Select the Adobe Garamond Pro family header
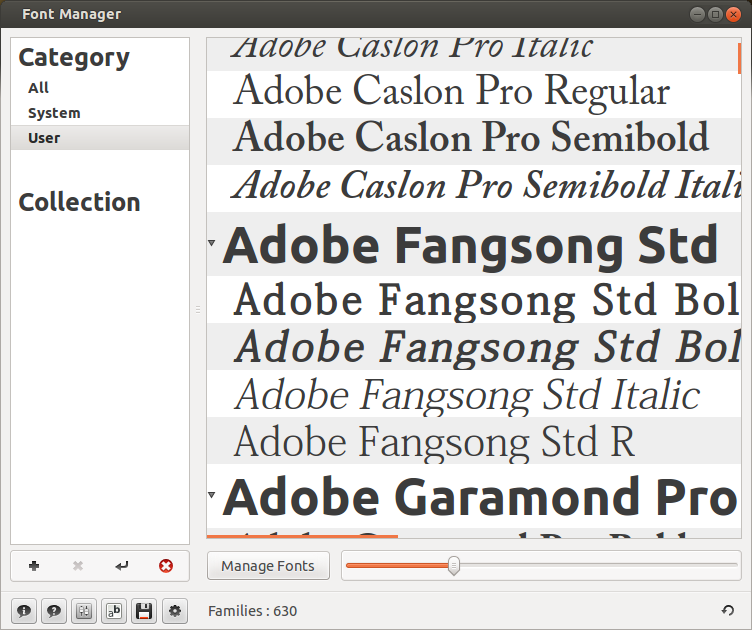 [x=474, y=496]
